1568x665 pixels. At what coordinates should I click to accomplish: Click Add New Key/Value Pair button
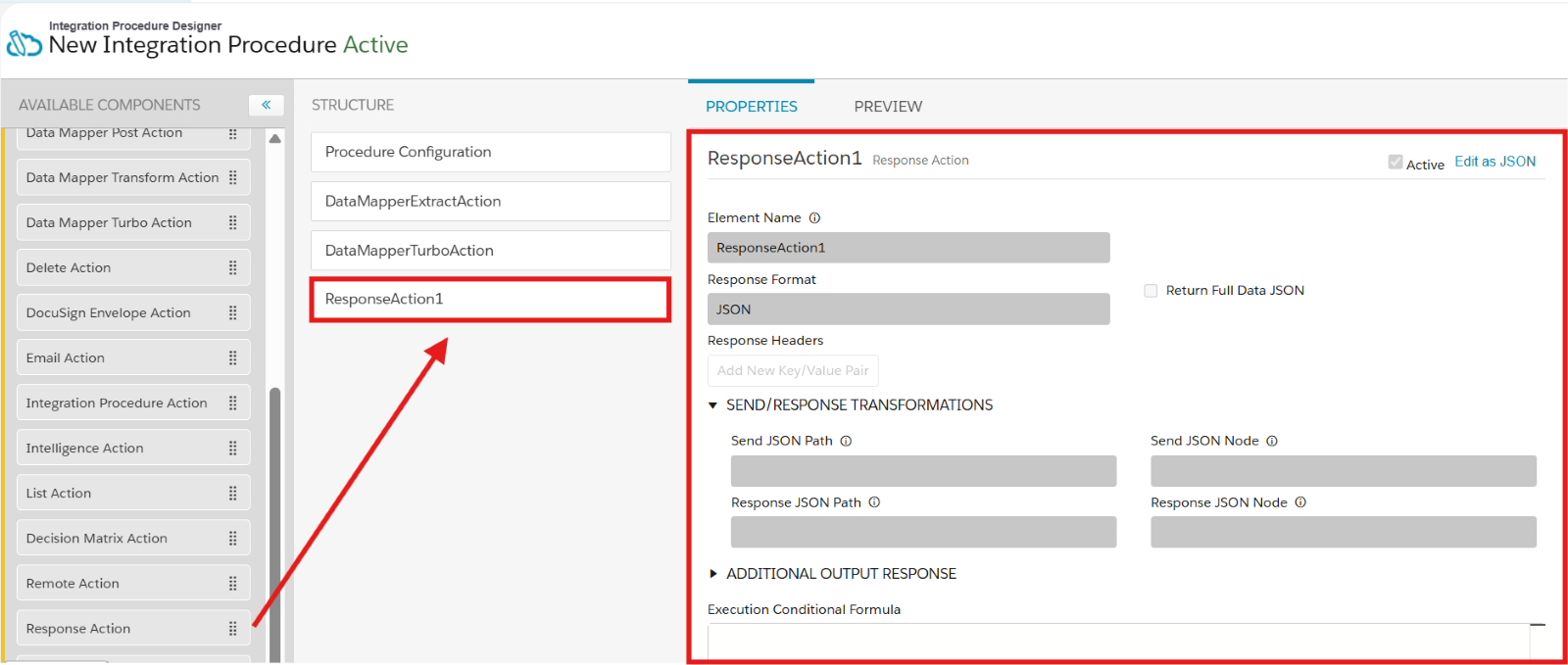[793, 371]
